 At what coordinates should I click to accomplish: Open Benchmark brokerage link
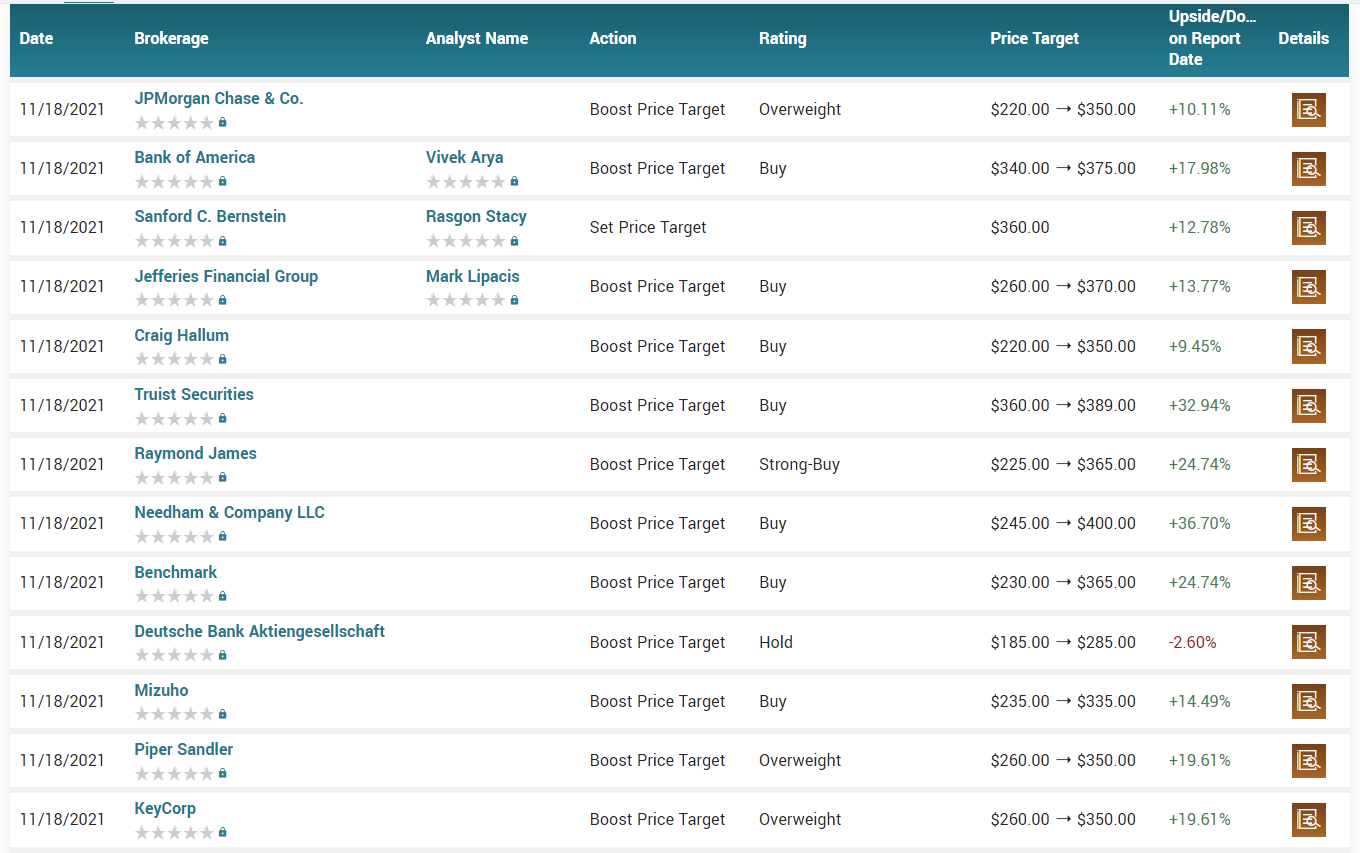(x=176, y=572)
